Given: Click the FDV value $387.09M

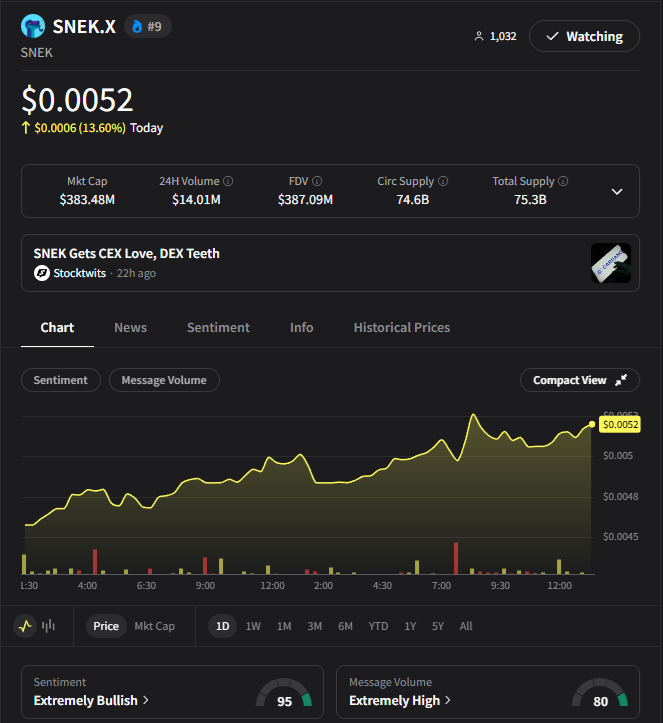Looking at the screenshot, I should [305, 200].
